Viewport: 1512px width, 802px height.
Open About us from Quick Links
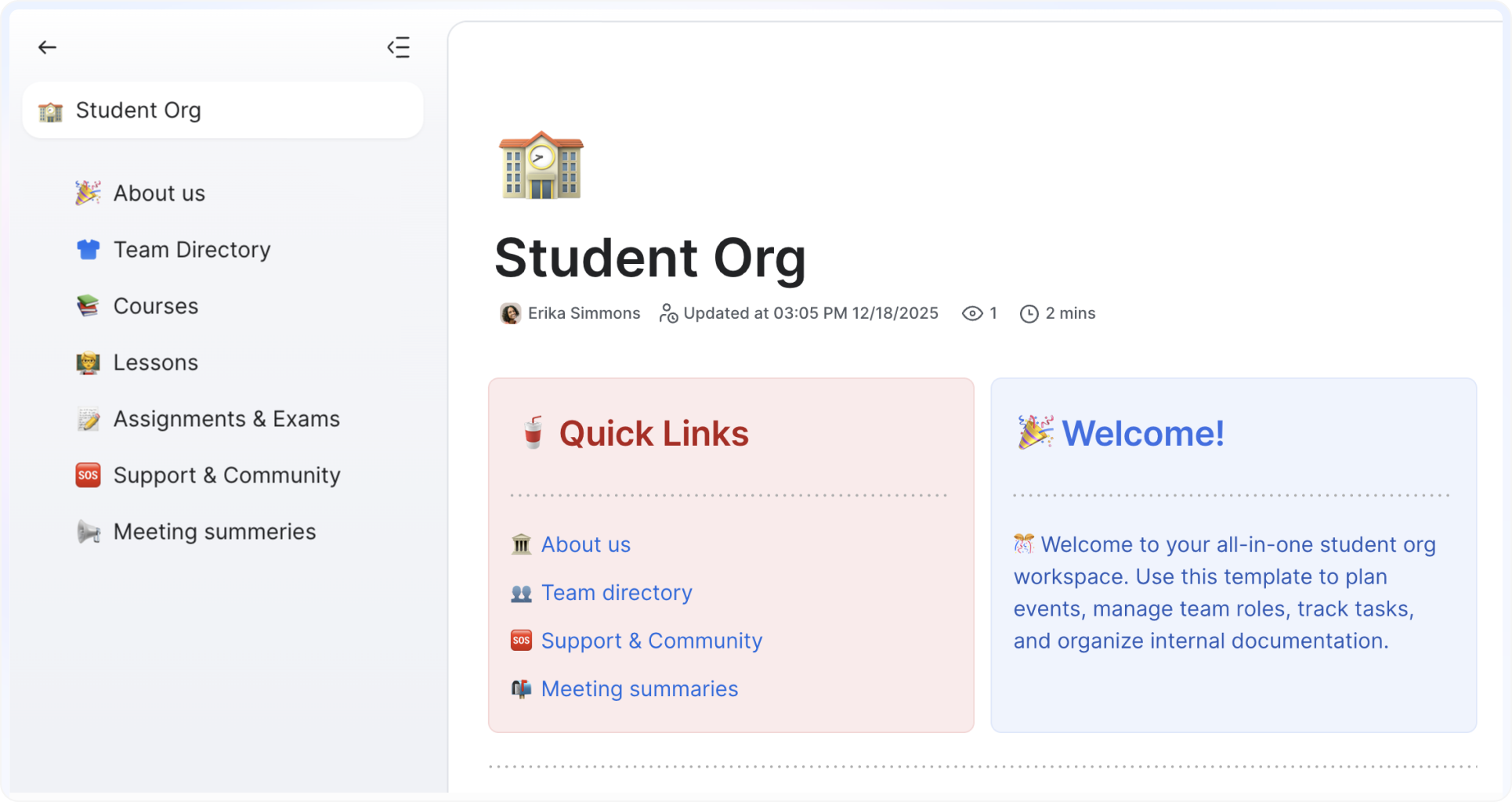(585, 544)
